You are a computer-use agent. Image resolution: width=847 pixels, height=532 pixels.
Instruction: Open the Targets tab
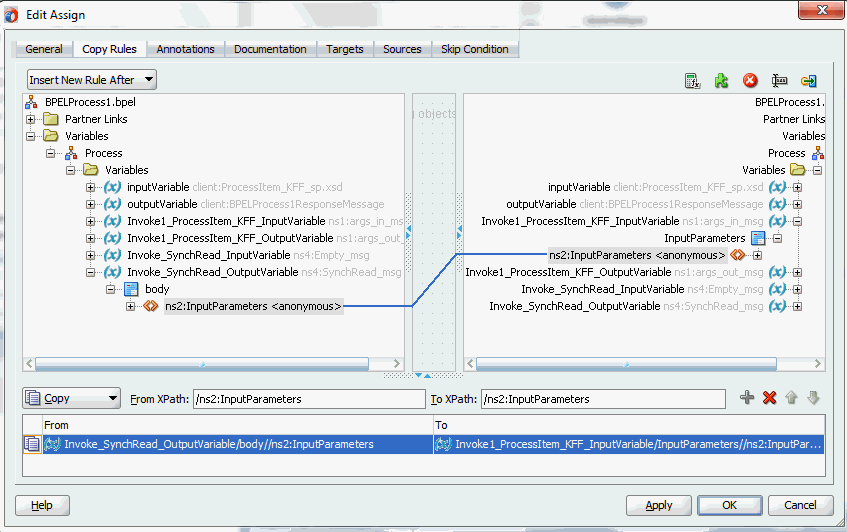point(345,49)
